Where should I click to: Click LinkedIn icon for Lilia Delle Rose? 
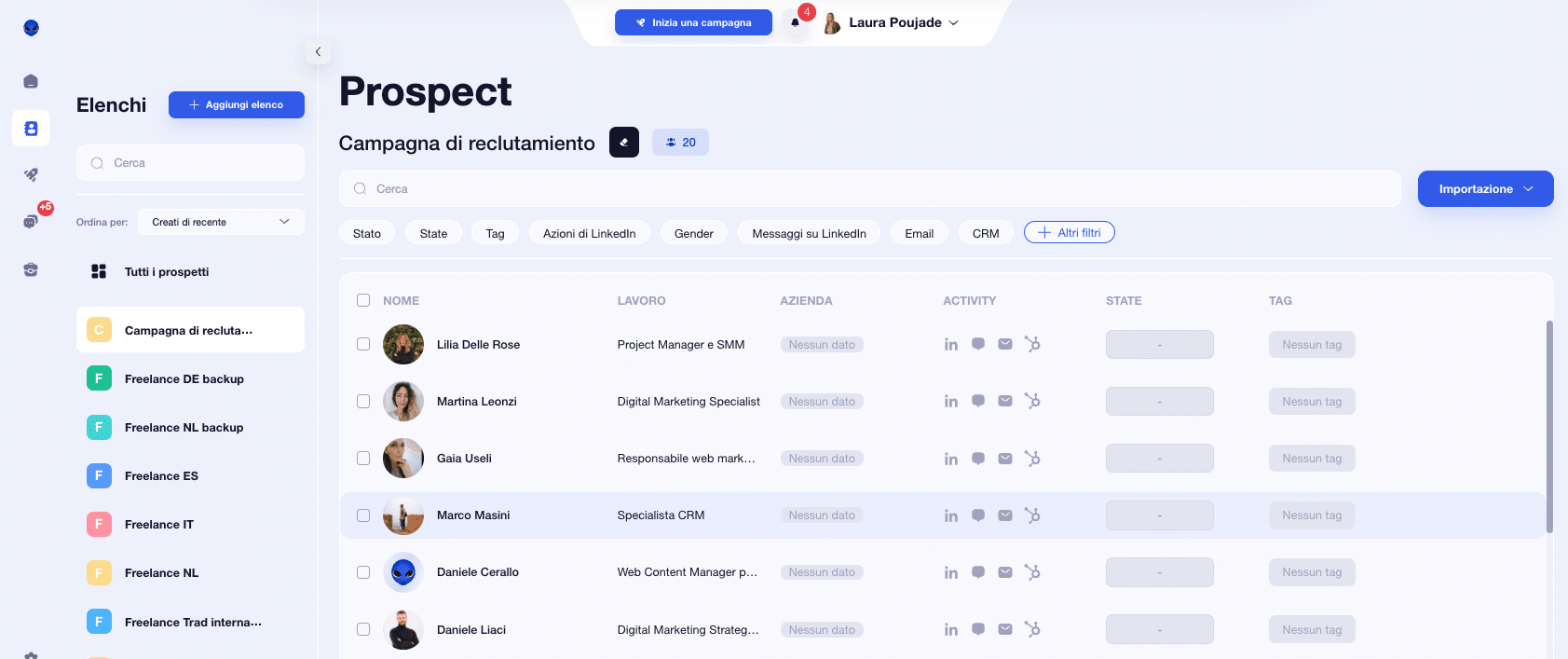click(950, 345)
